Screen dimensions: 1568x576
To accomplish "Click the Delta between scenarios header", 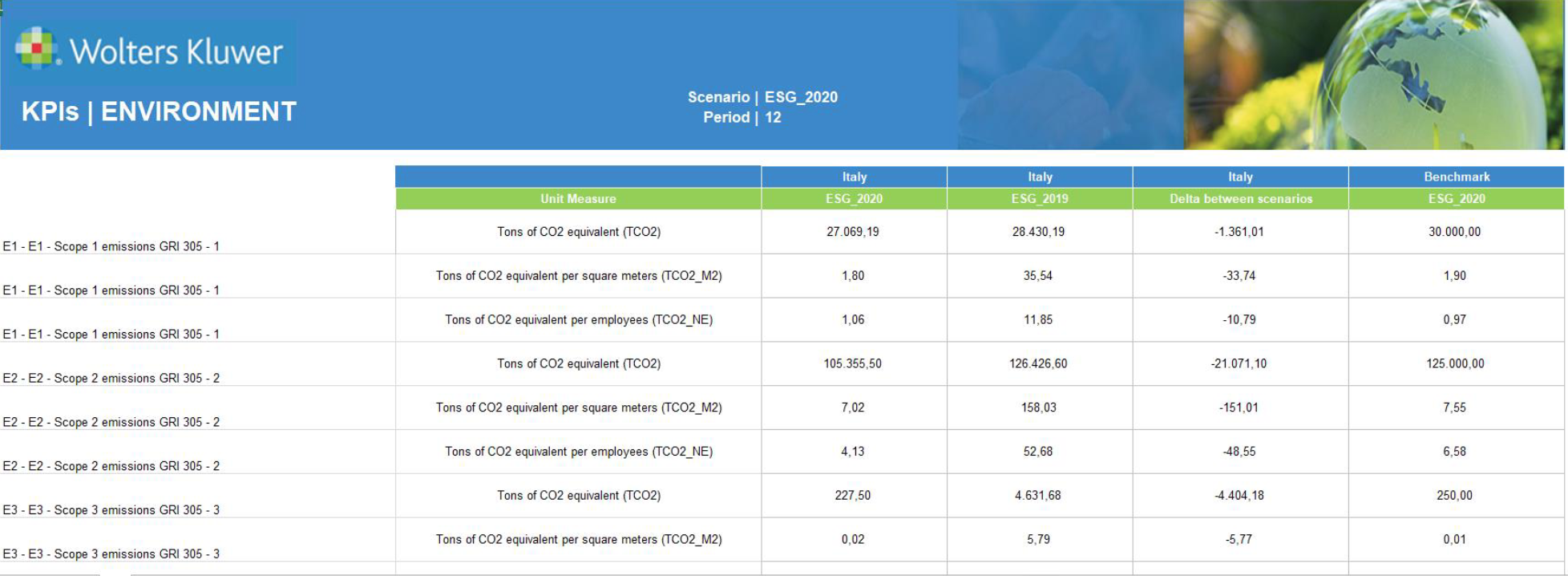I will (x=1240, y=199).
